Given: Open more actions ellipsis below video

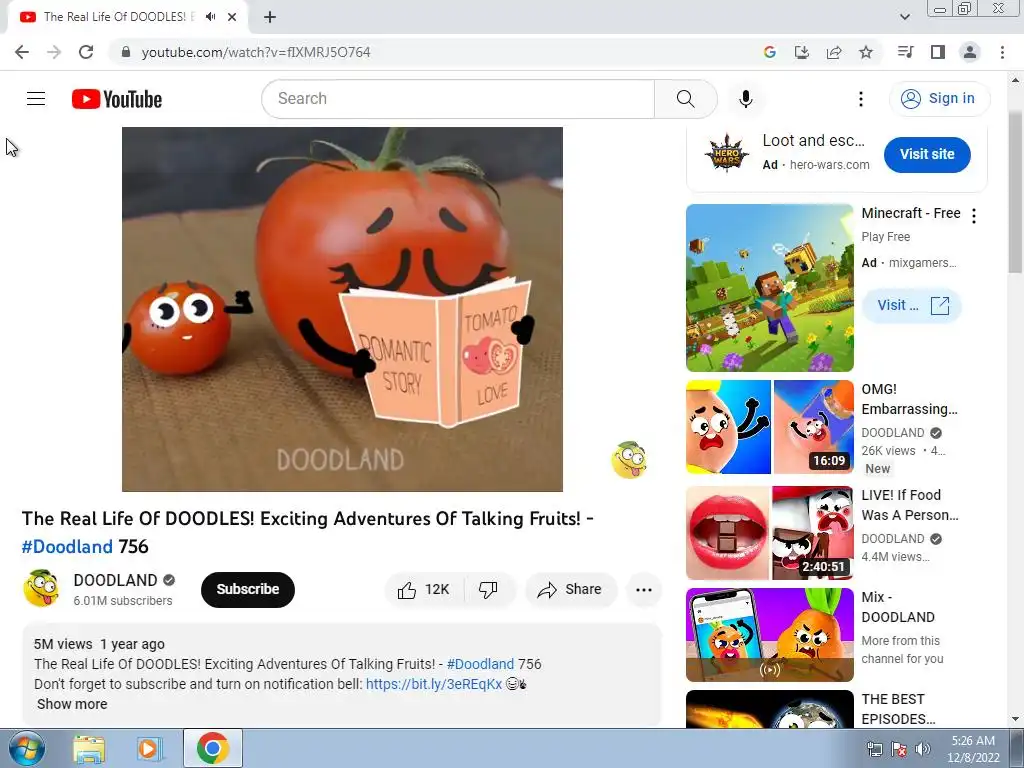Looking at the screenshot, I should 644,590.
